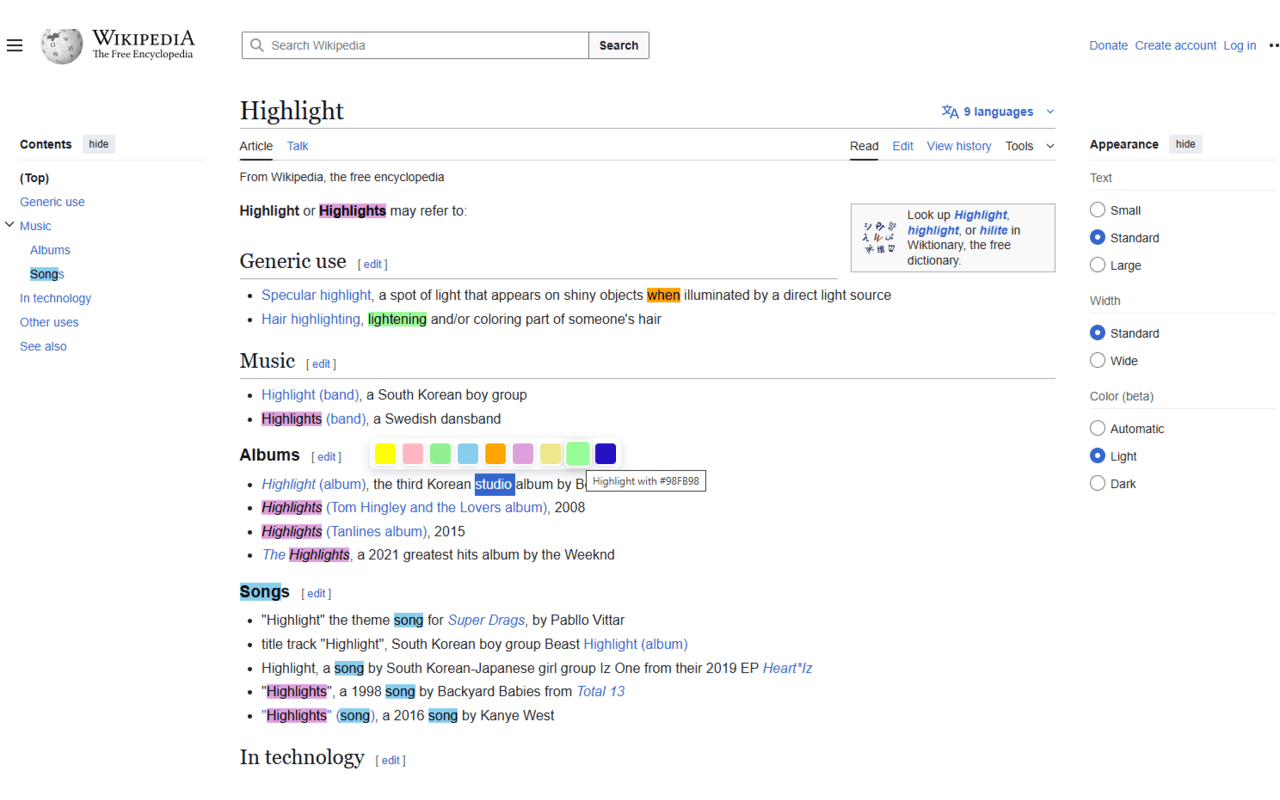Pick the pink highlight swatch

coord(413,454)
